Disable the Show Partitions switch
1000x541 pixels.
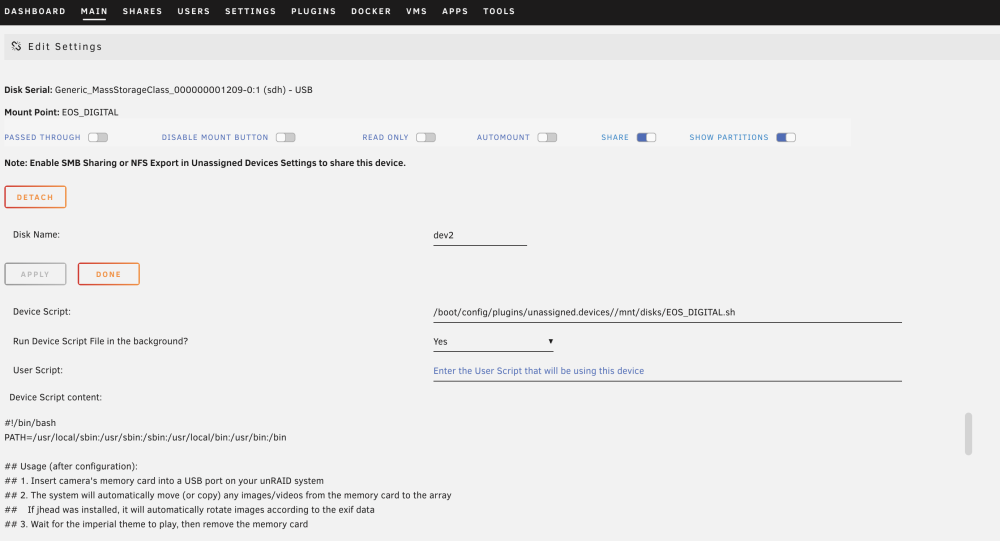[786, 137]
